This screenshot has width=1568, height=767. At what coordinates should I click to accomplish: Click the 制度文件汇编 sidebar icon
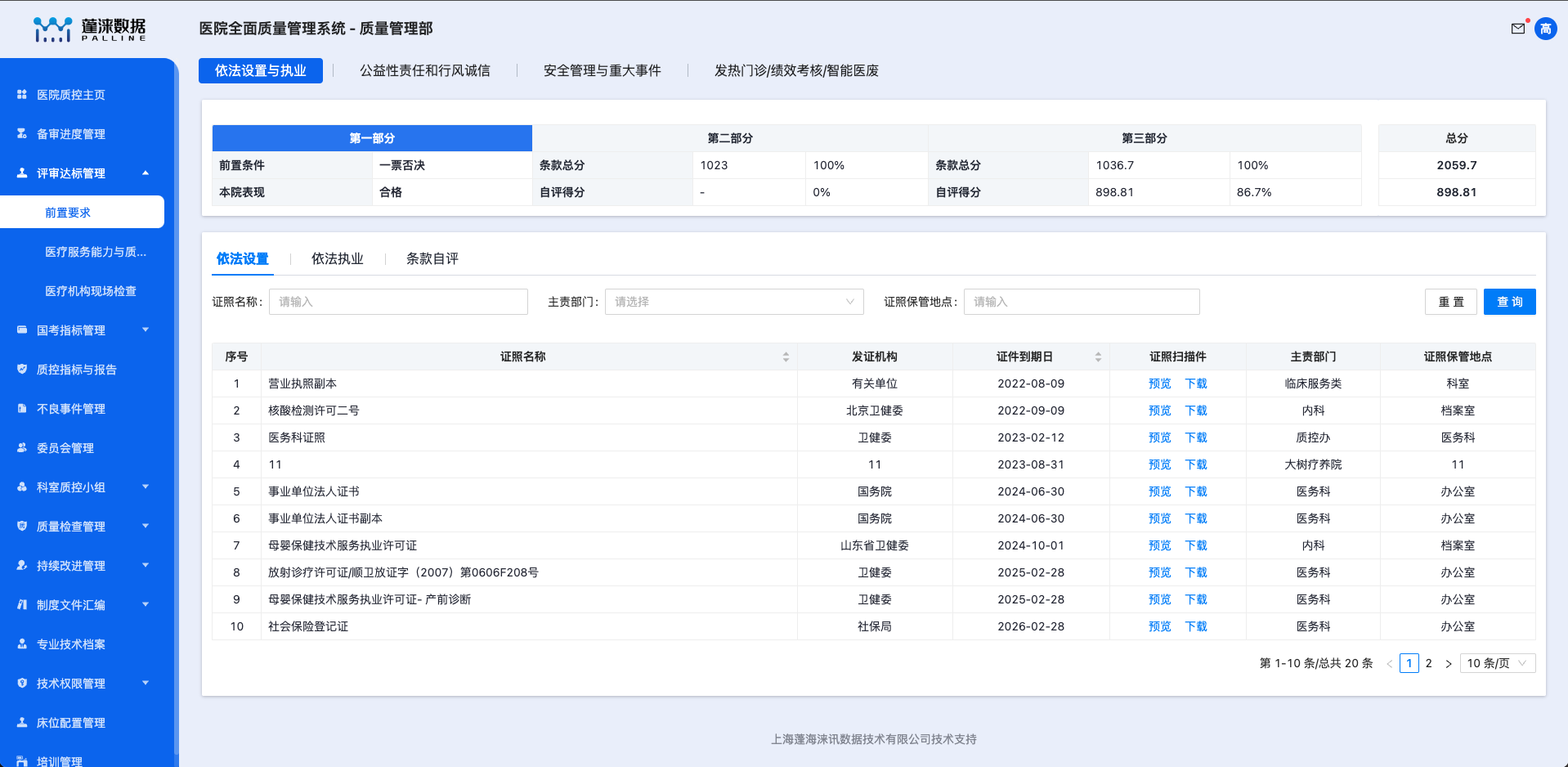(x=22, y=604)
